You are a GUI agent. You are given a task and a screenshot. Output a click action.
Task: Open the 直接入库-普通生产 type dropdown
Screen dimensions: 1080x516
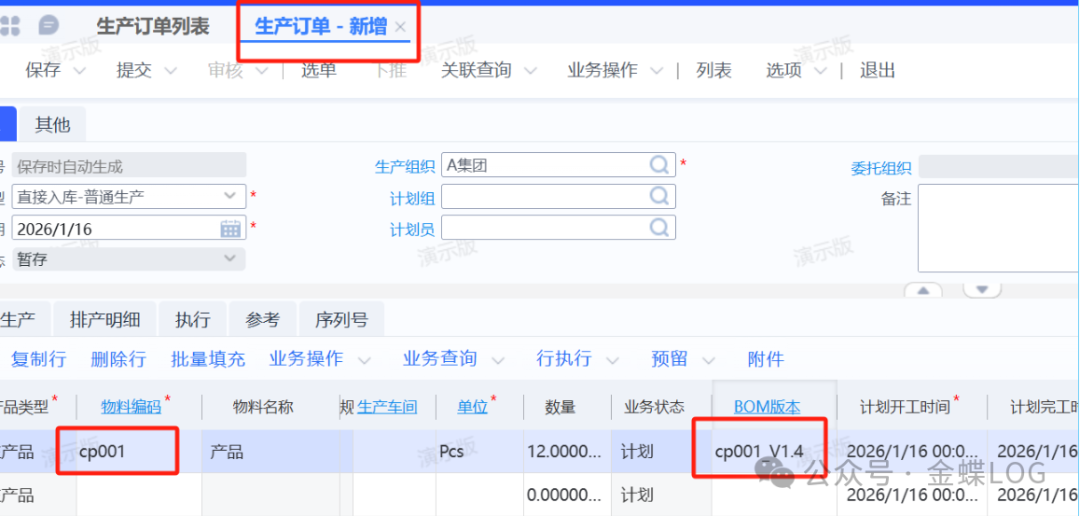(x=231, y=196)
